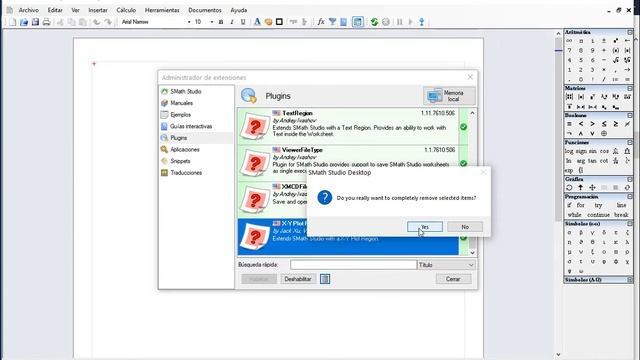
Task: Select Traducciones in the extensions sidebar
Action: [186, 173]
